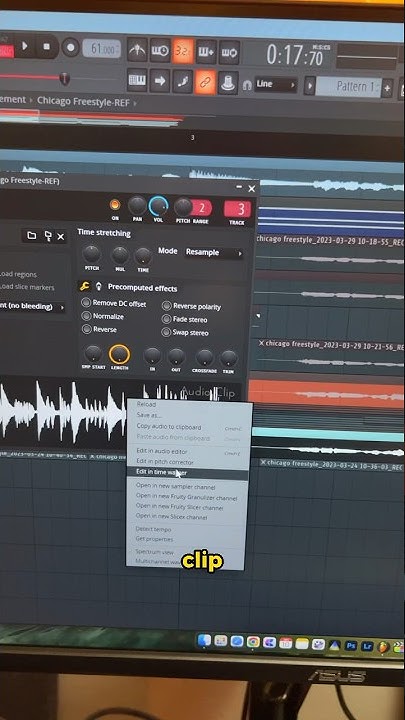Enable the Swap stereo option
The image size is (405, 720).
(185, 332)
